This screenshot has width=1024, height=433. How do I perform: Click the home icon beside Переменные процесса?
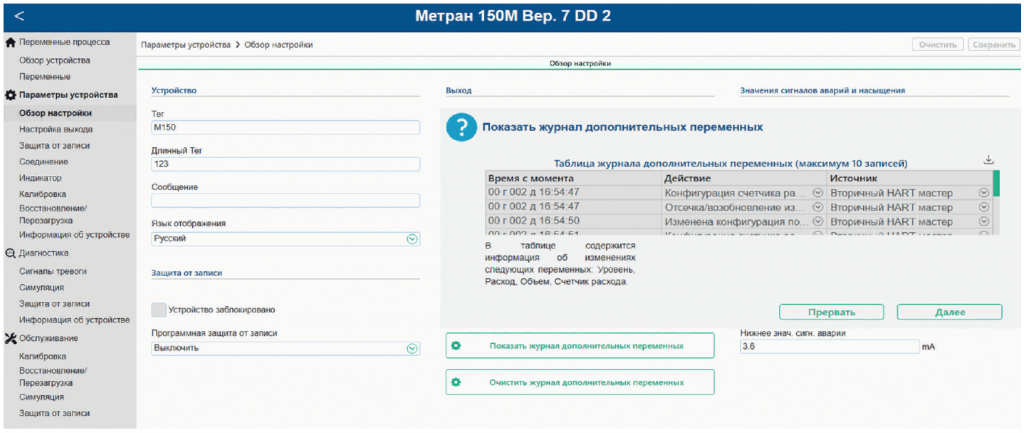click(10, 42)
